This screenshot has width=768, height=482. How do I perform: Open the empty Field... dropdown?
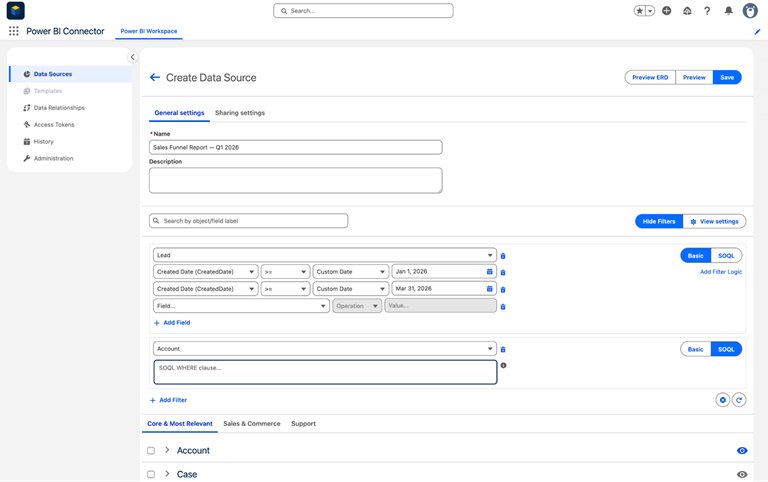(x=241, y=306)
